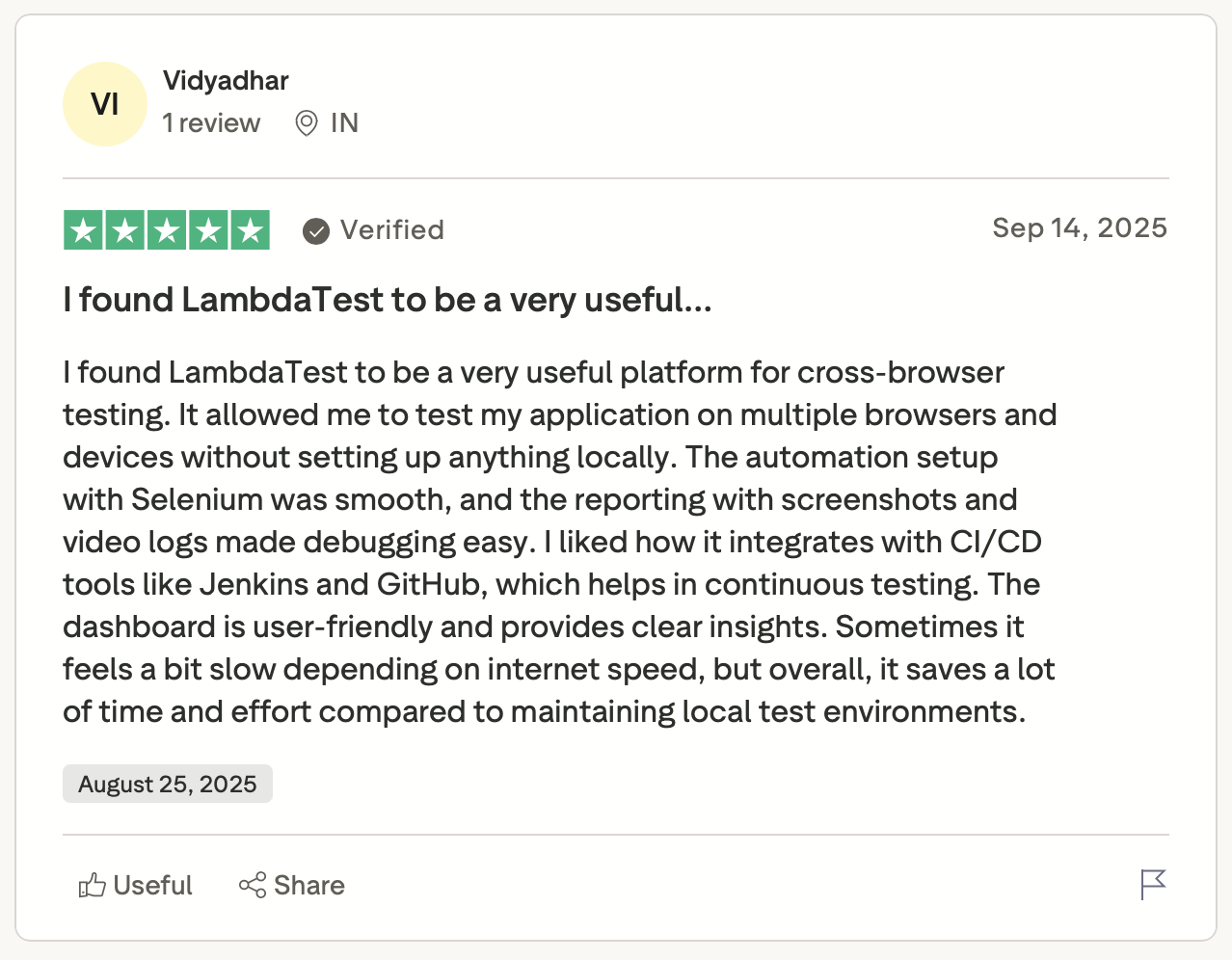Click the review body paragraph text

[x=559, y=542]
